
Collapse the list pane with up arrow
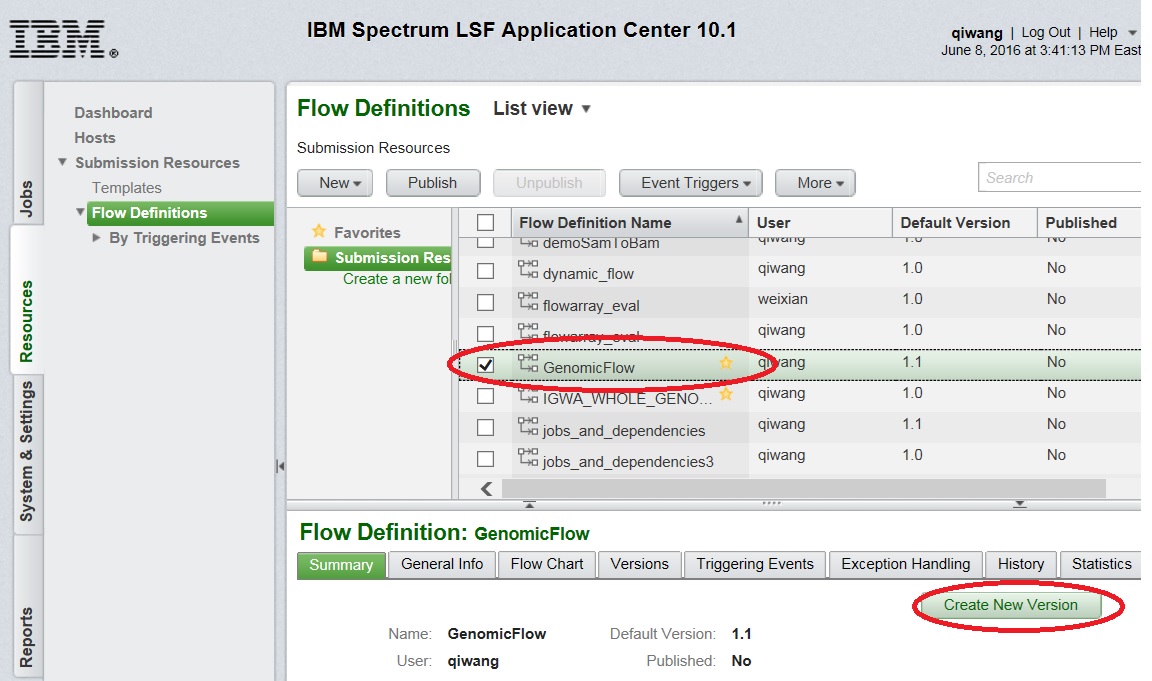pyautogui.click(x=529, y=505)
